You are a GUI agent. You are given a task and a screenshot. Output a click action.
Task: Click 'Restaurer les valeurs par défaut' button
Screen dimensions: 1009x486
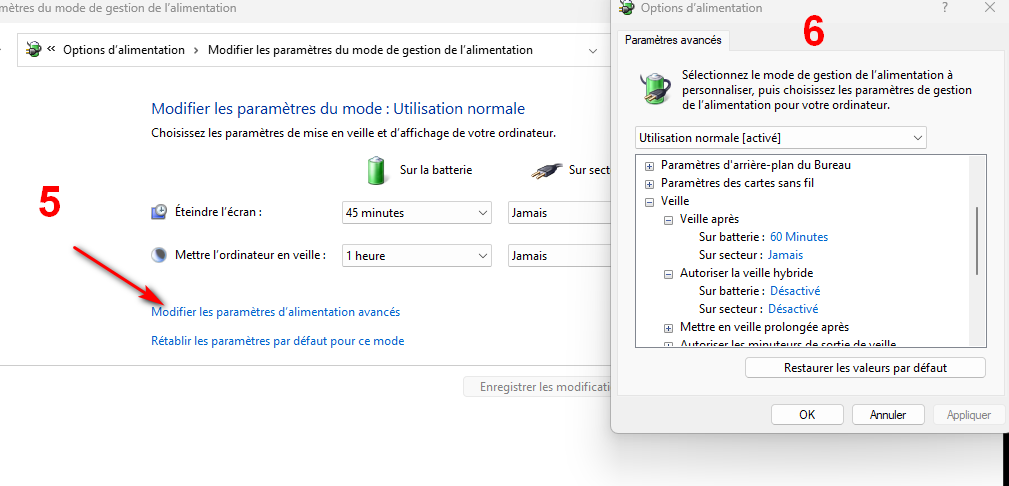click(865, 368)
